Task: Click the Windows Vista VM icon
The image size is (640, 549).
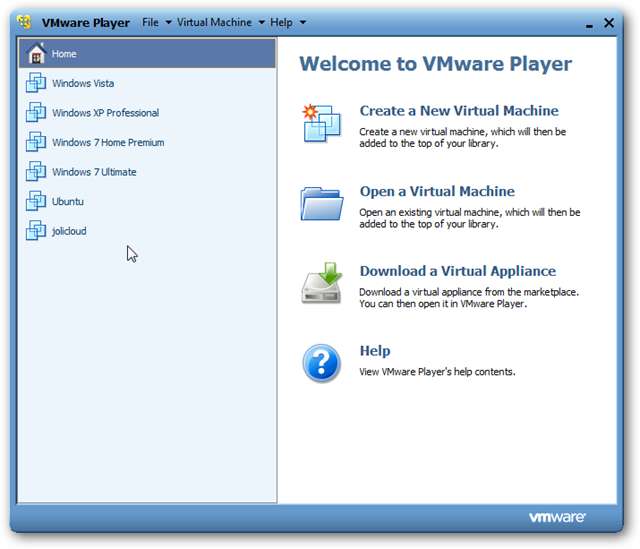Action: 36,83
